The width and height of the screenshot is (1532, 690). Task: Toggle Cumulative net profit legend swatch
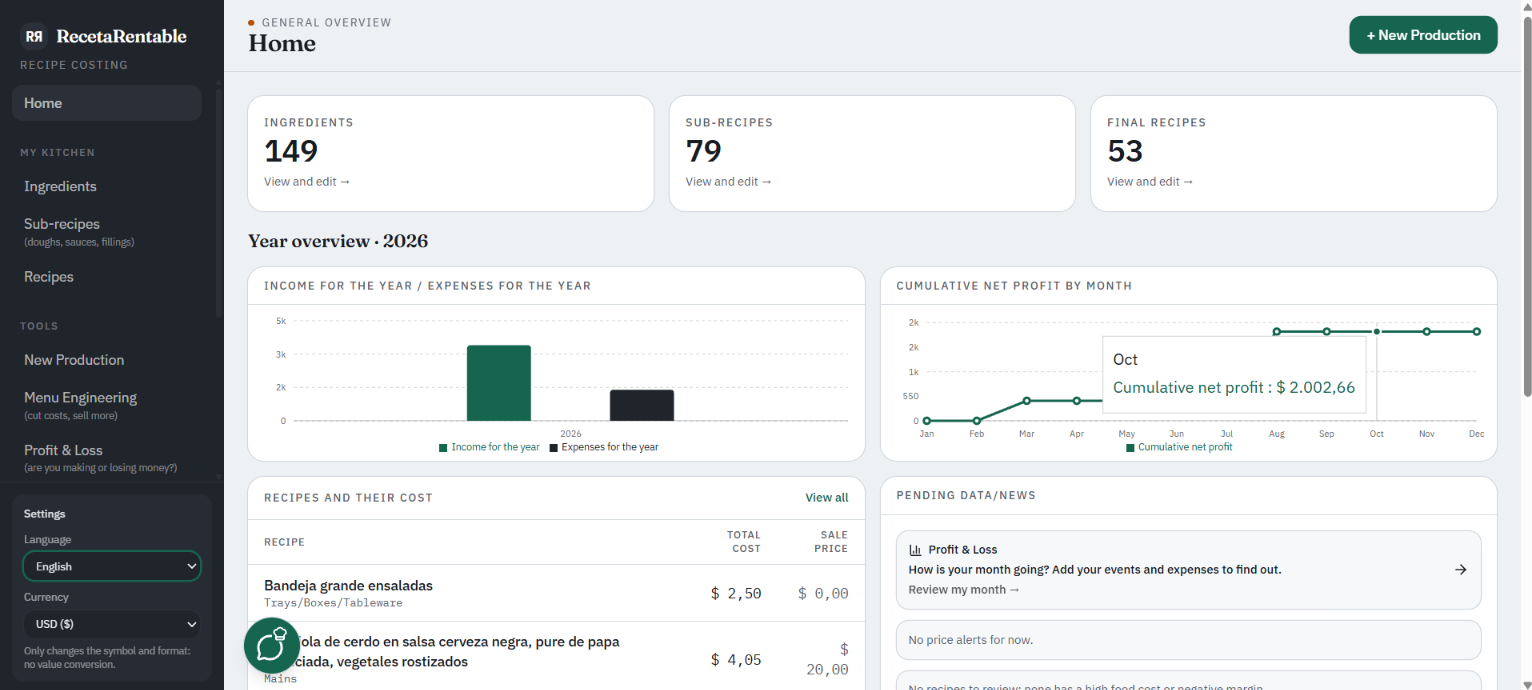click(x=1130, y=448)
